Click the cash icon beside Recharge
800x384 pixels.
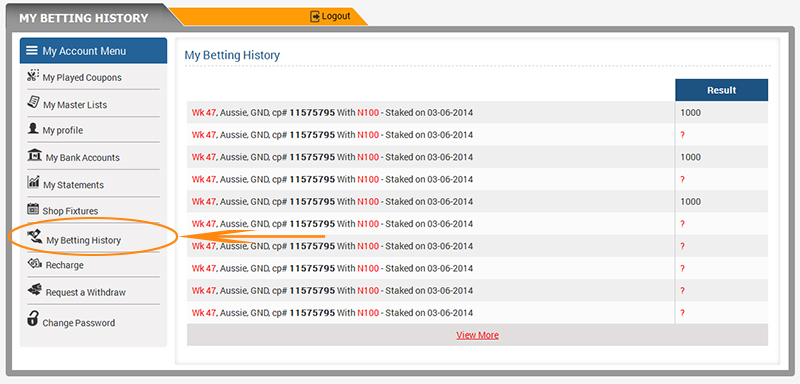point(35,264)
